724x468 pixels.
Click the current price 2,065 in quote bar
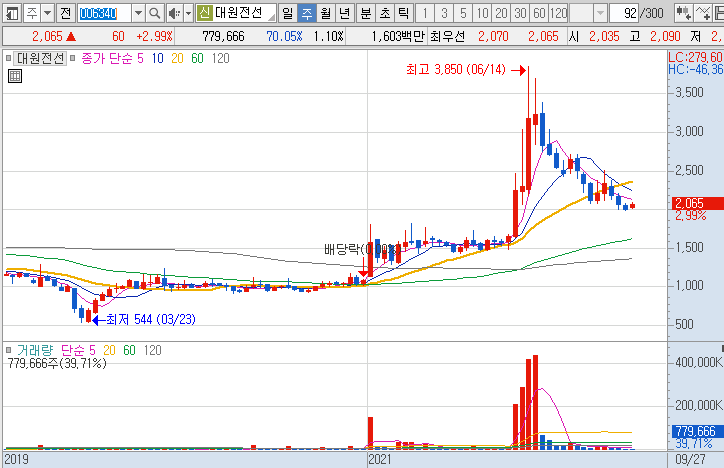(47, 36)
